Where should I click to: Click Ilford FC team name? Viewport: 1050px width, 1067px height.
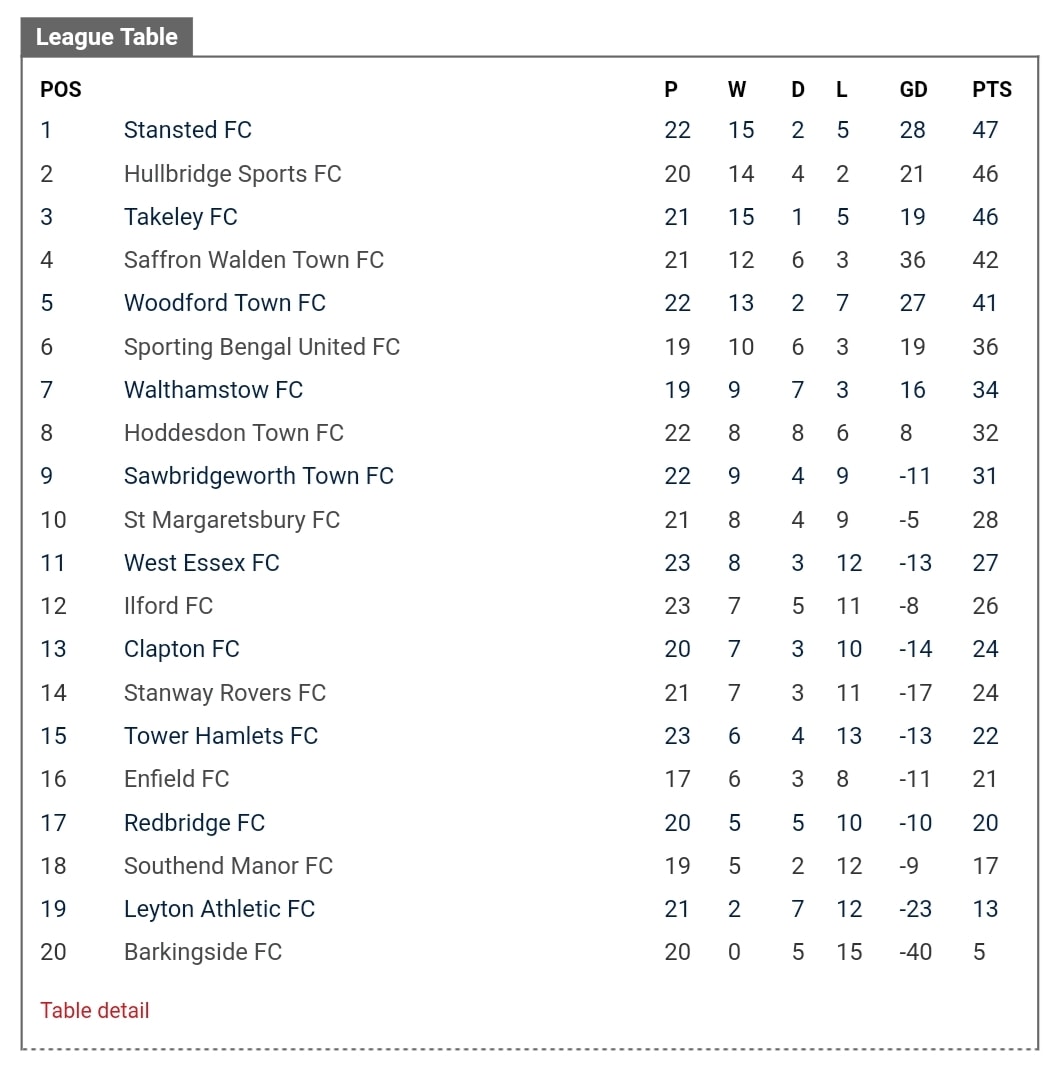pyautogui.click(x=168, y=606)
